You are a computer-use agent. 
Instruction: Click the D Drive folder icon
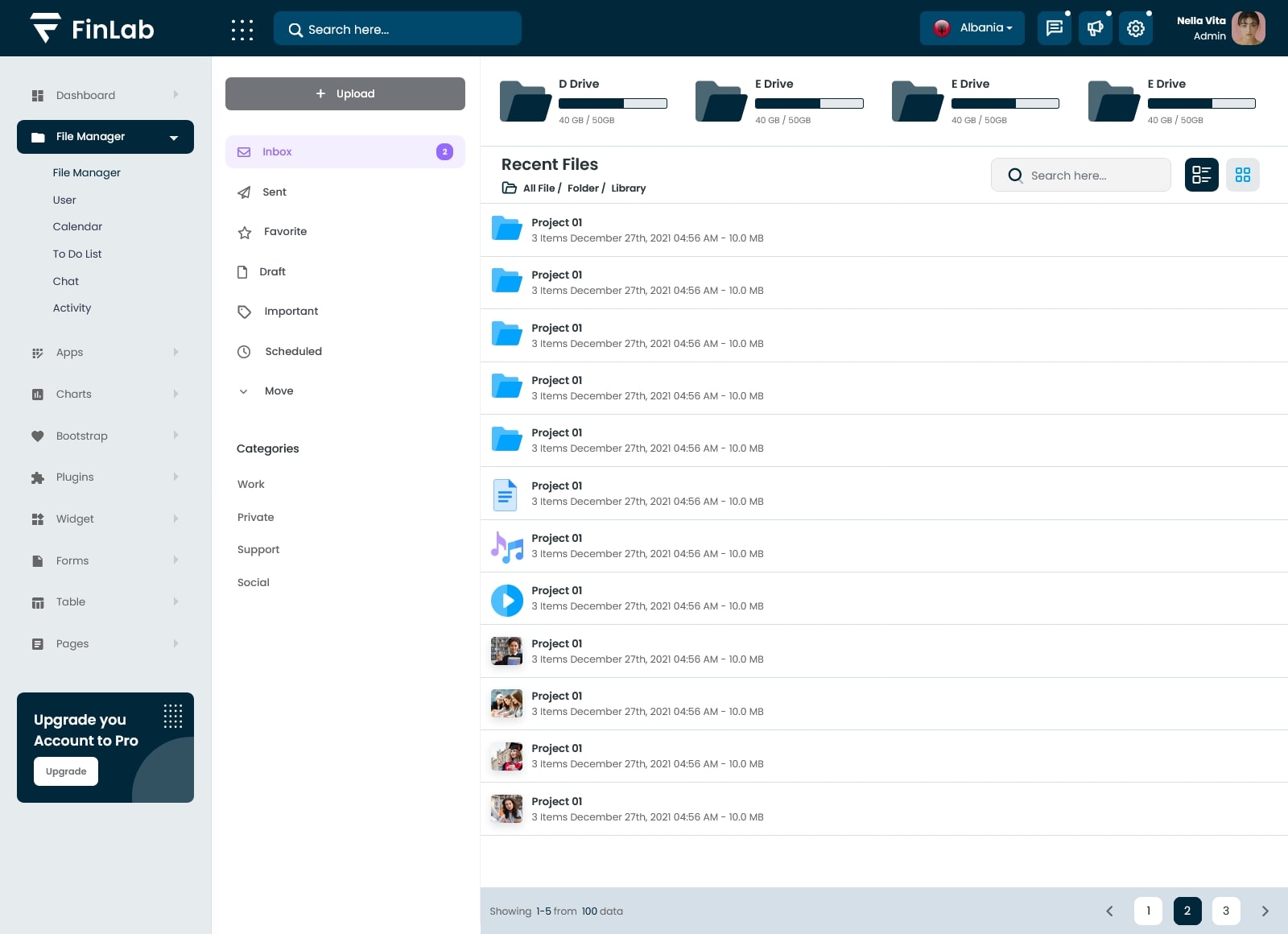[525, 101]
